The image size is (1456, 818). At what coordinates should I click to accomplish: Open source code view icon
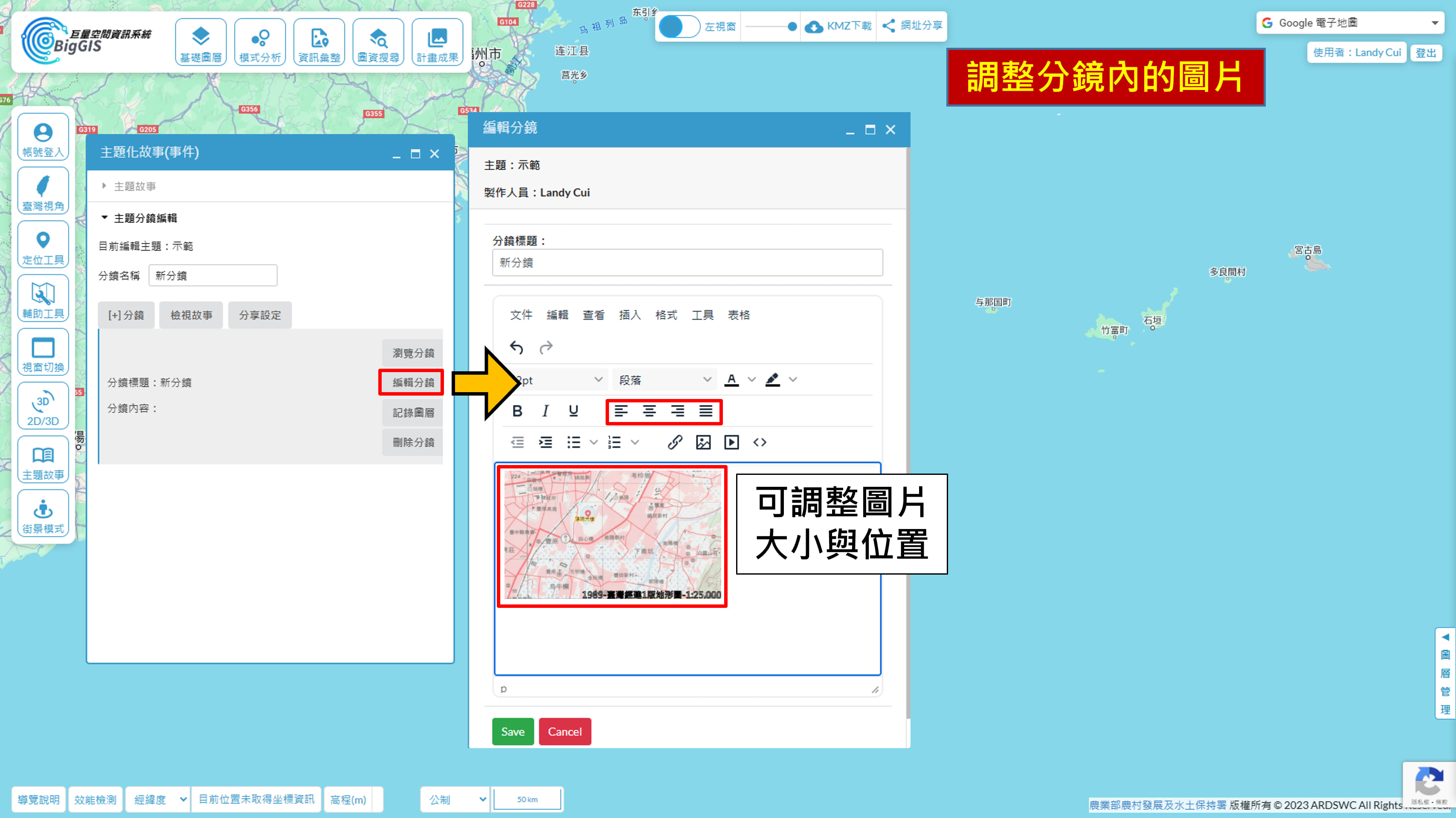(760, 442)
